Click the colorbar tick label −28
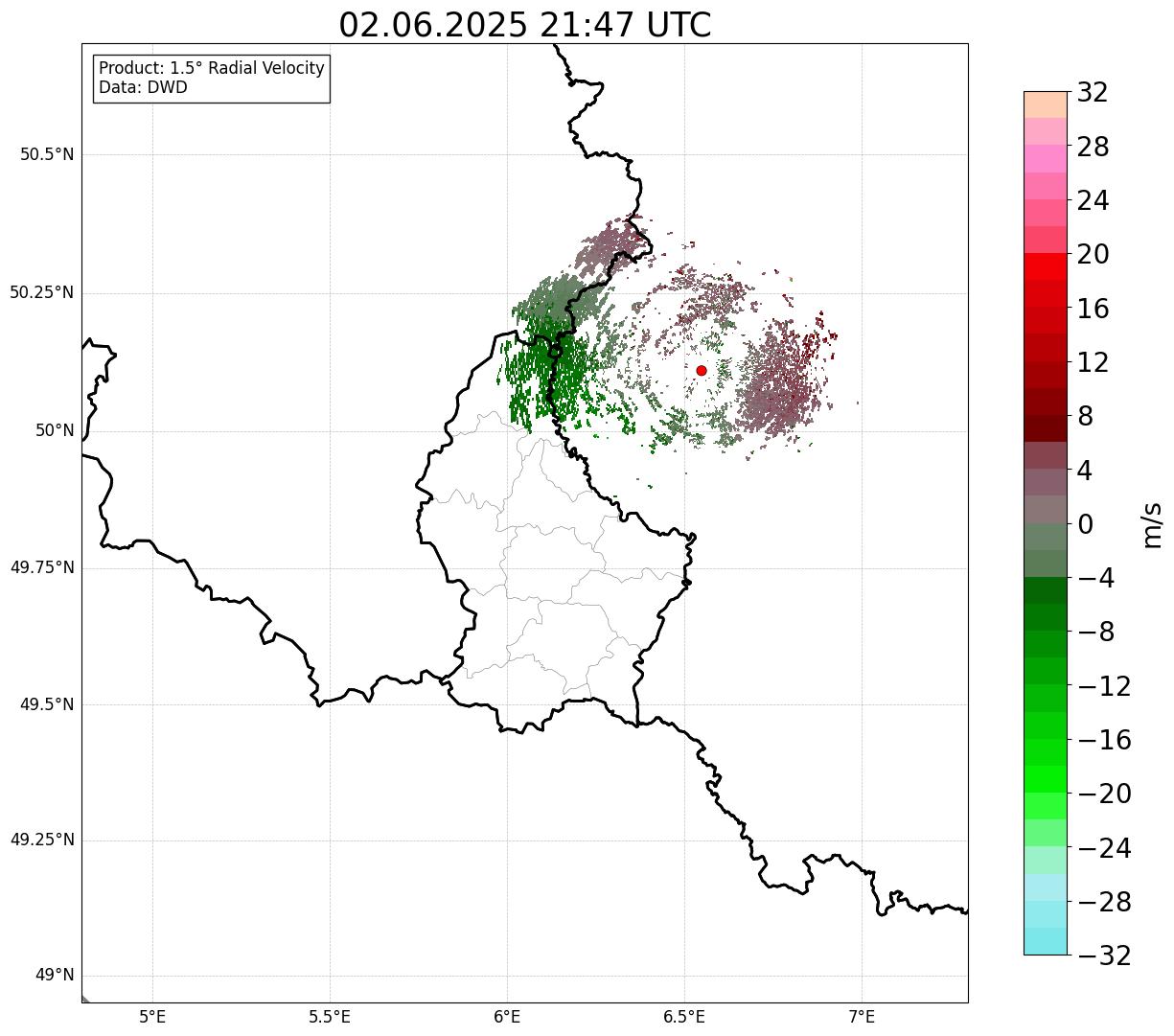 pos(1104,902)
